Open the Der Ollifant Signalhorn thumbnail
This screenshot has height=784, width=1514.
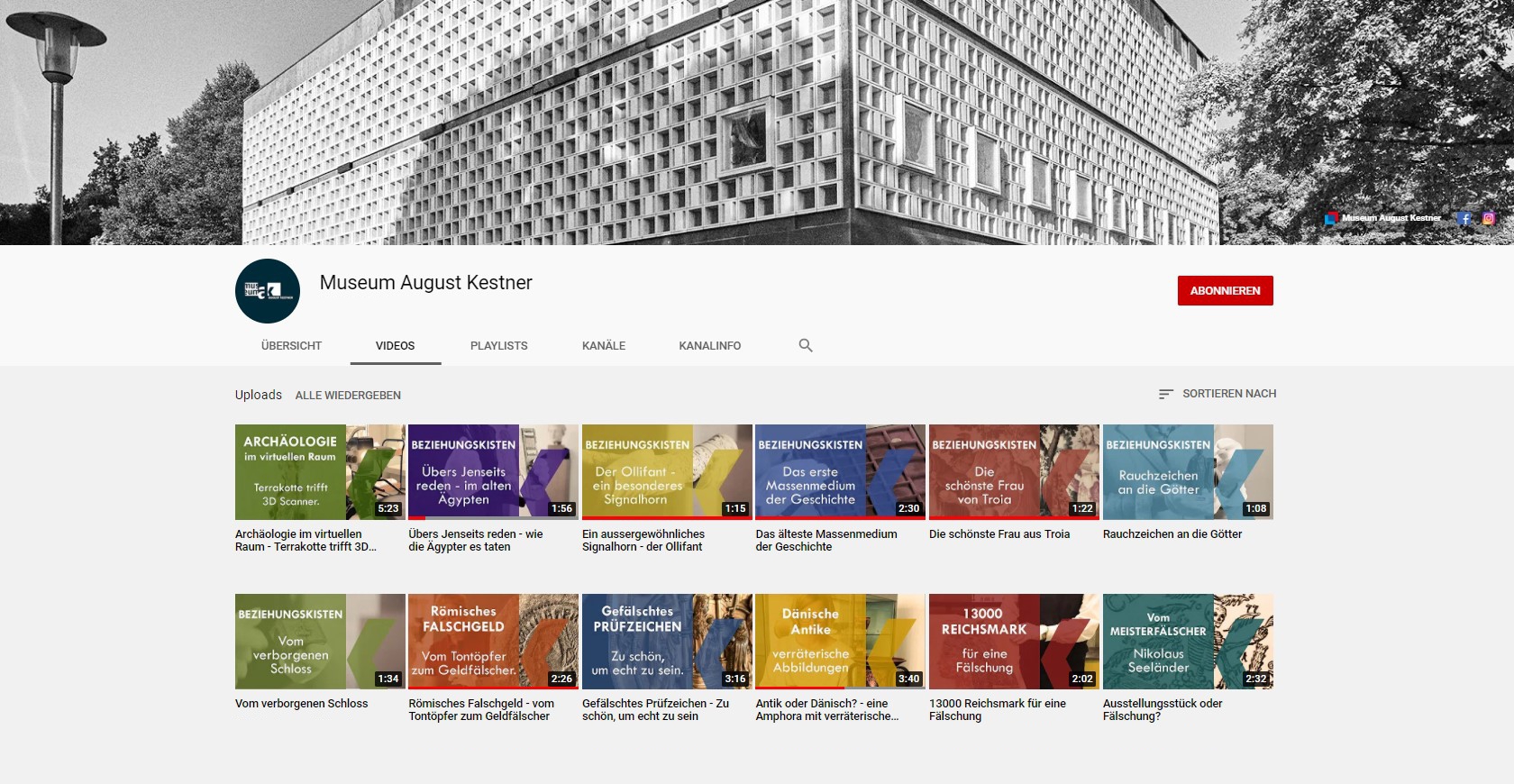[667, 472]
